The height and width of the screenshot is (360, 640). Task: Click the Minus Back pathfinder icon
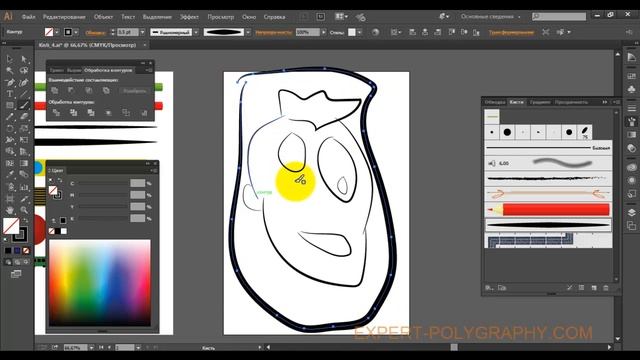144,113
